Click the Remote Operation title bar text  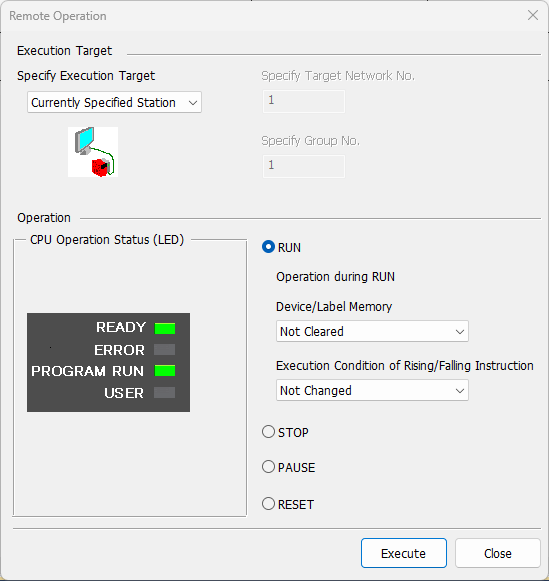click(x=58, y=16)
